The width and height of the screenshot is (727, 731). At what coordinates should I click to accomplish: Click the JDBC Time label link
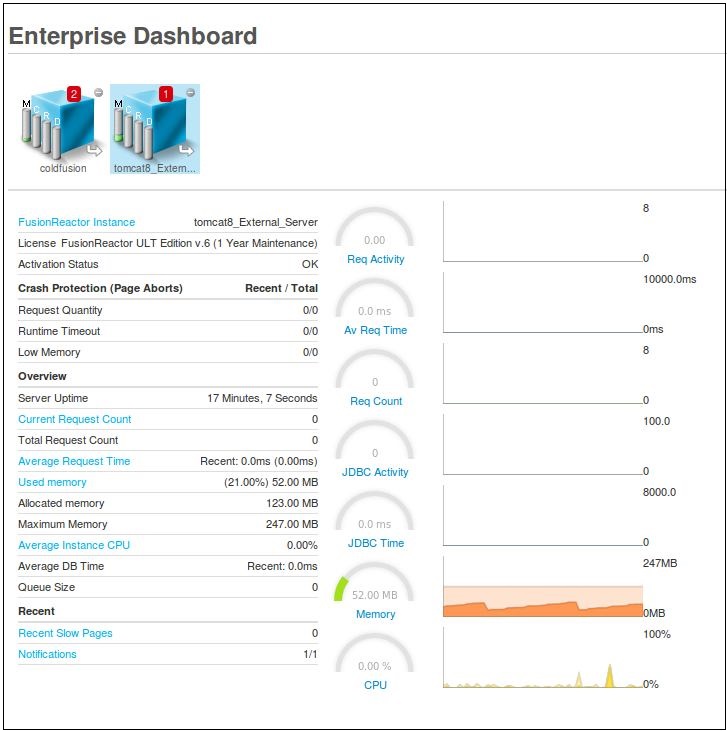tap(376, 543)
